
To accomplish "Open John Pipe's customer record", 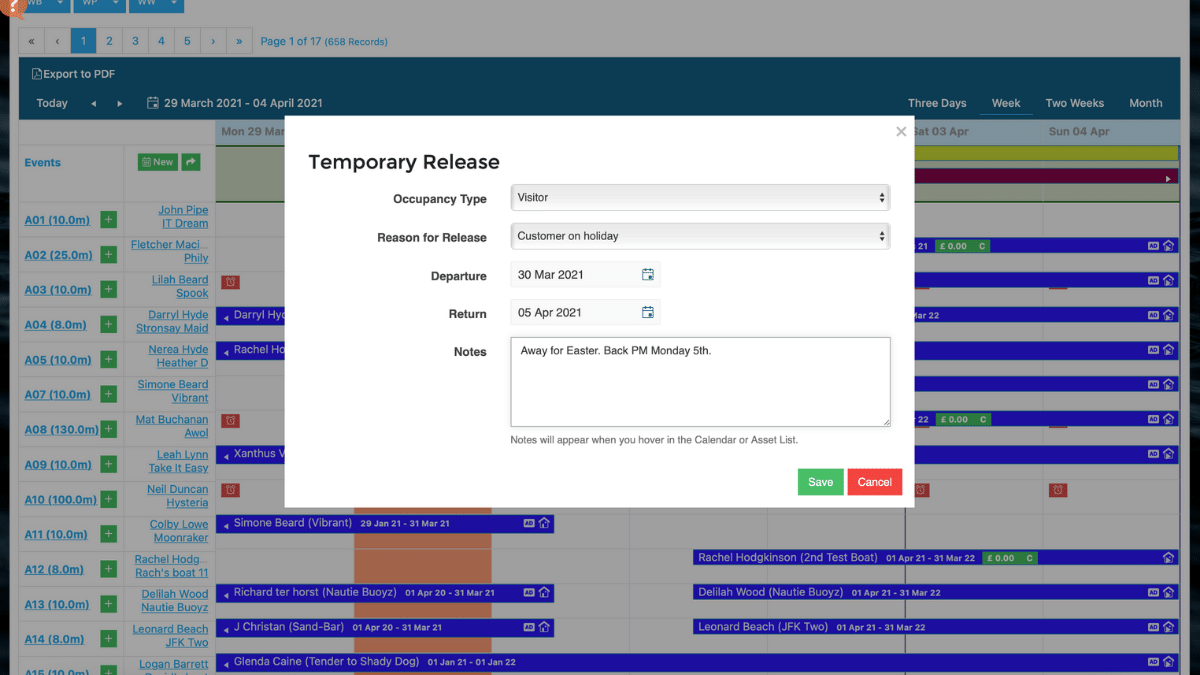I will tap(185, 209).
